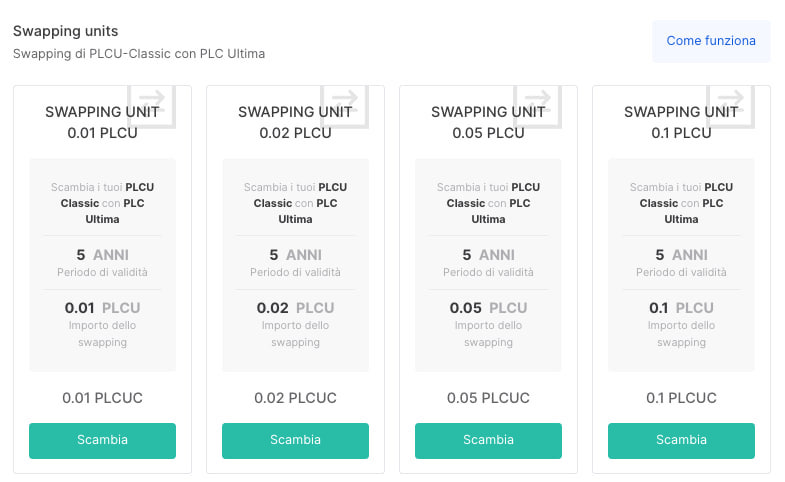Click the 0.05 PLCUC price label
This screenshot has width=785, height=482.
coord(488,398)
